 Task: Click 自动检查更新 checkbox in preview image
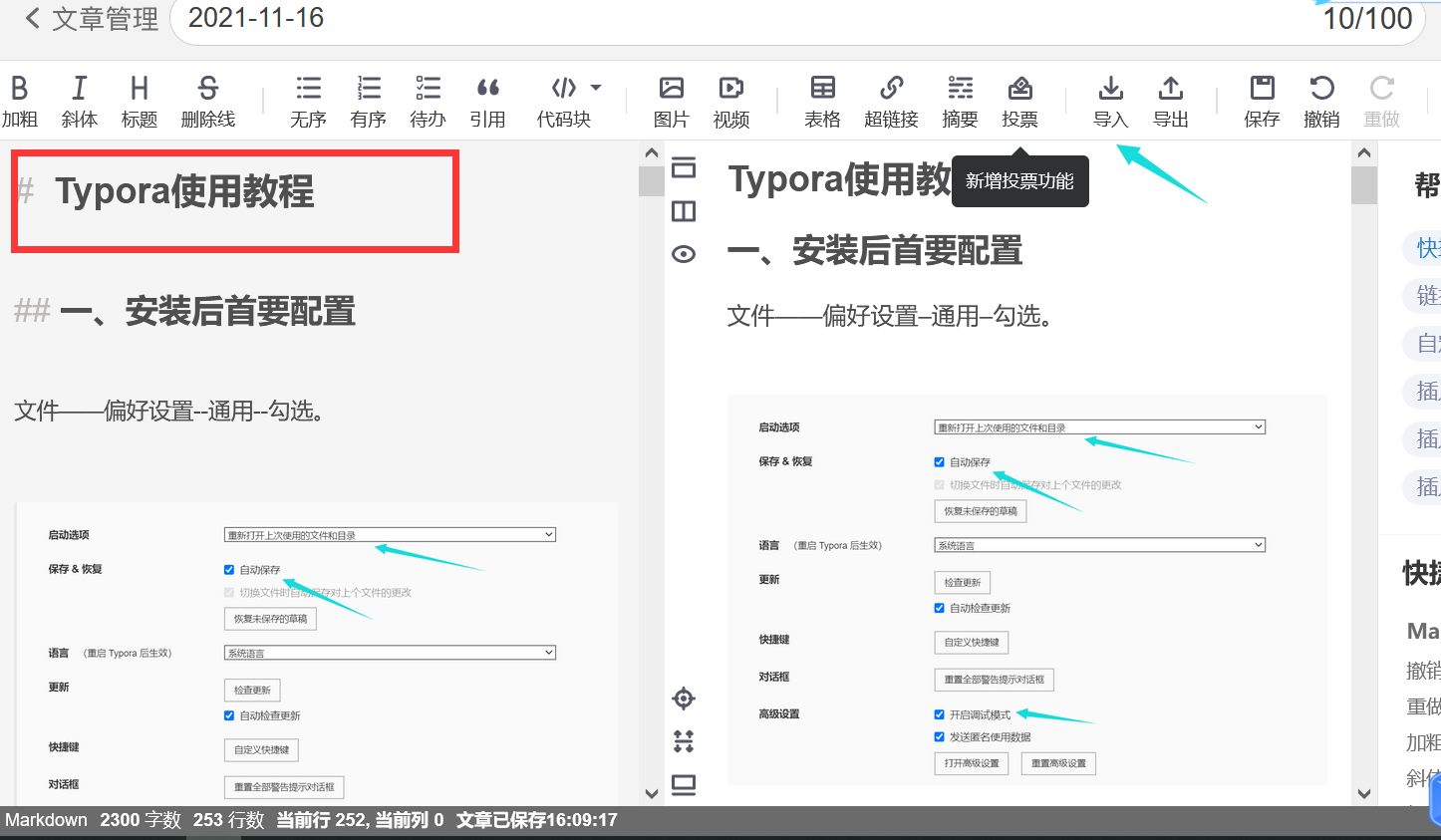click(x=939, y=608)
